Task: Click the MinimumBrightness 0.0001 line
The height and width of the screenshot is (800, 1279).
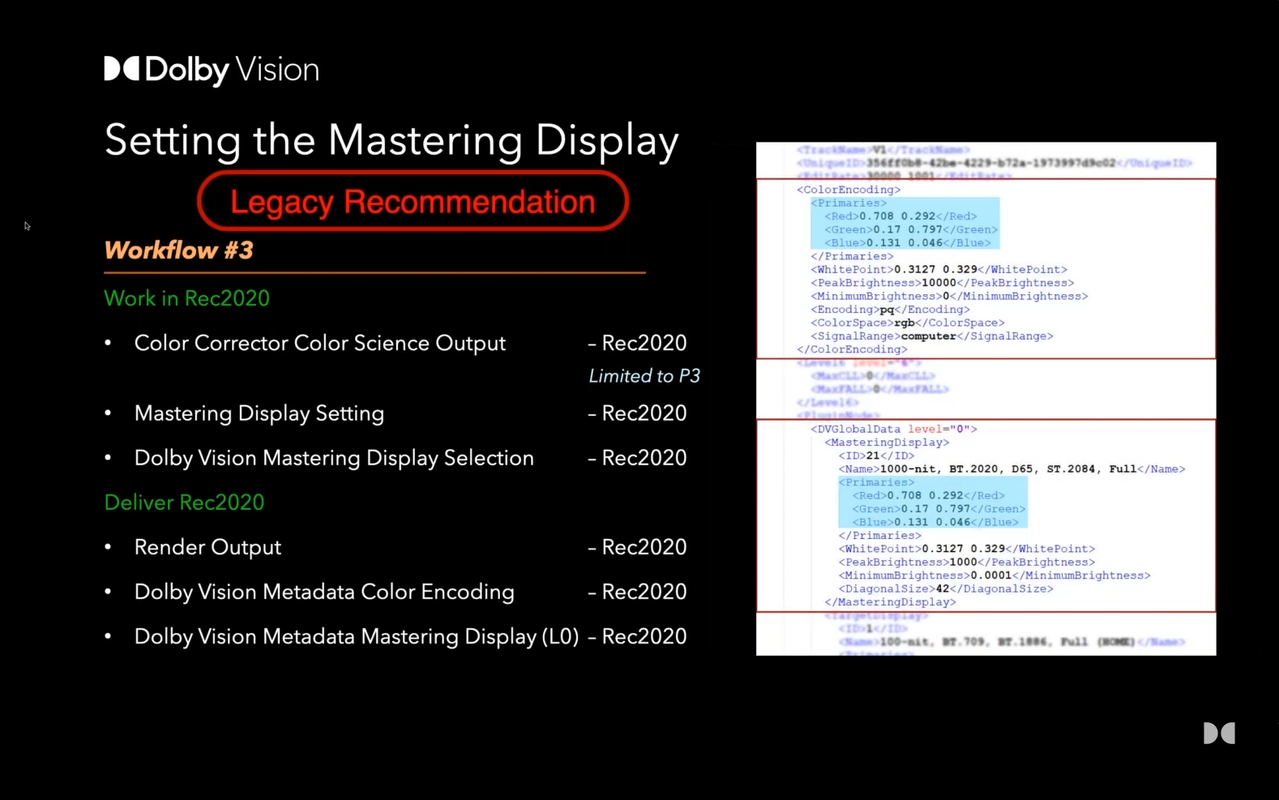Action: click(x=994, y=575)
